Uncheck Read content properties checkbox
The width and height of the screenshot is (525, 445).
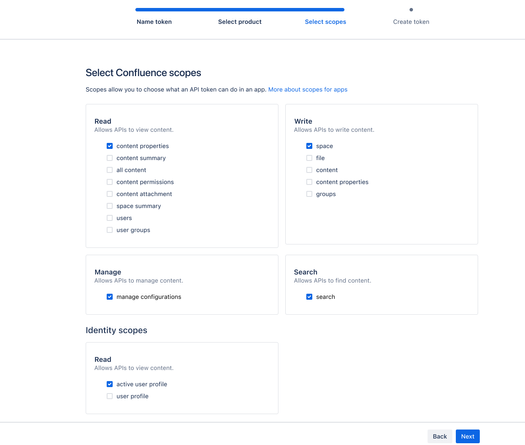(109, 146)
